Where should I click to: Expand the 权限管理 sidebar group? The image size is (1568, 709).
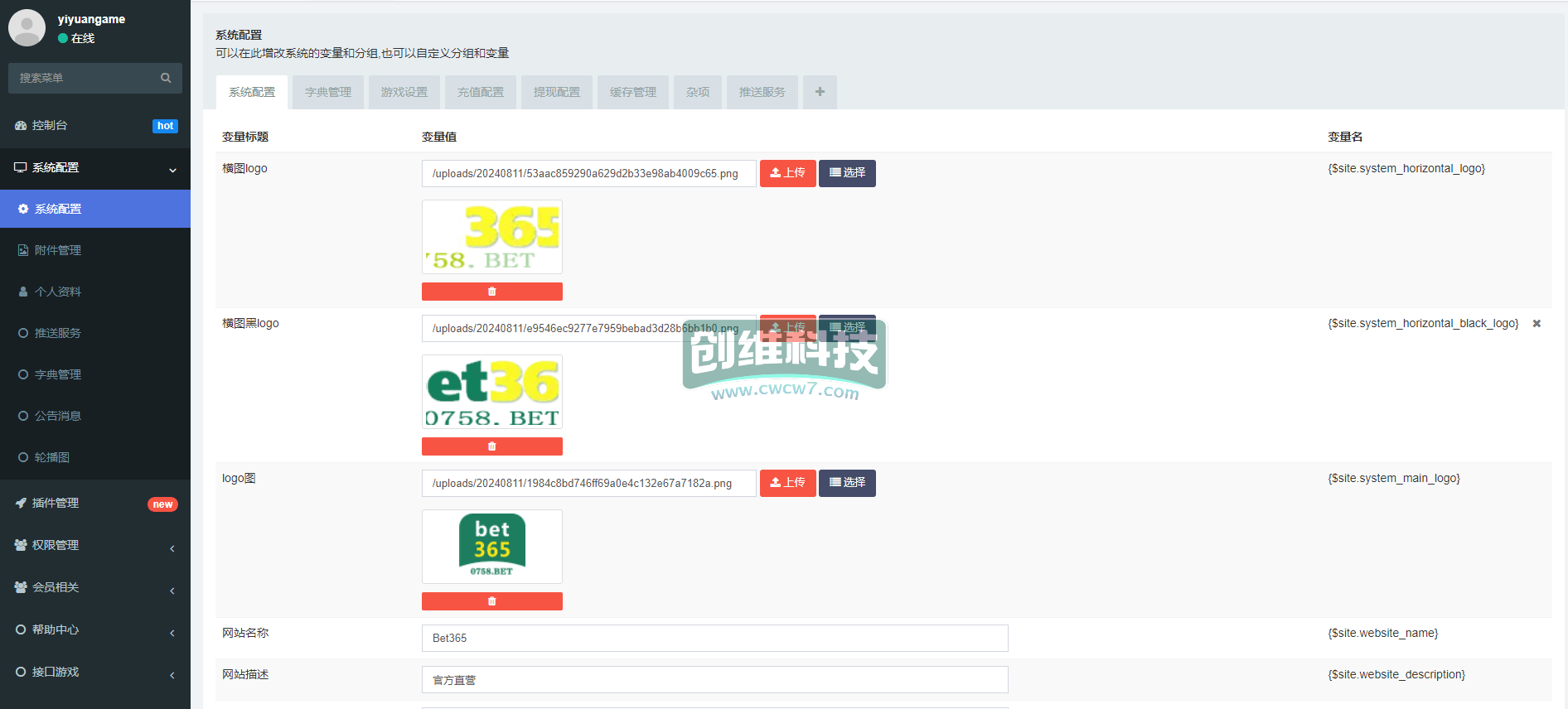95,546
